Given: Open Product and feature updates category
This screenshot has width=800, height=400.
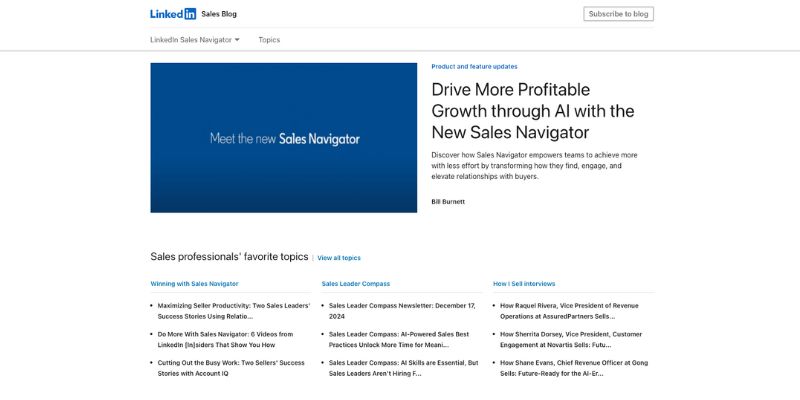Looking at the screenshot, I should point(474,67).
